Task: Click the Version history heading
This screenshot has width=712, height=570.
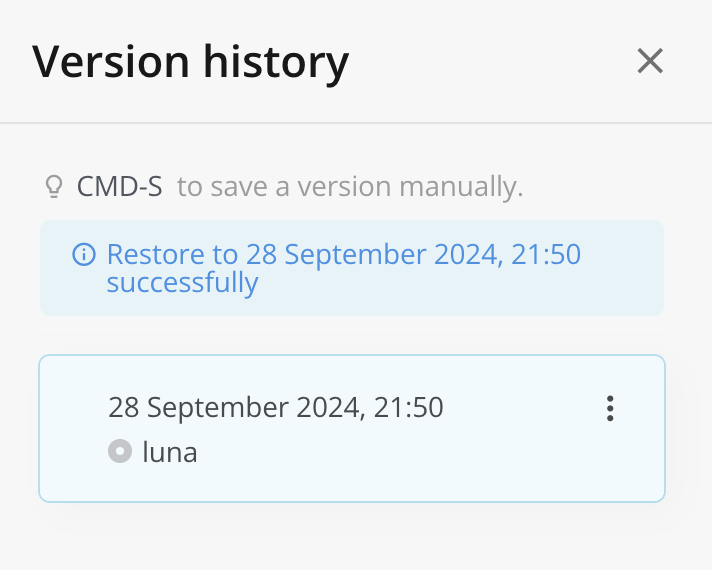Action: click(x=191, y=62)
